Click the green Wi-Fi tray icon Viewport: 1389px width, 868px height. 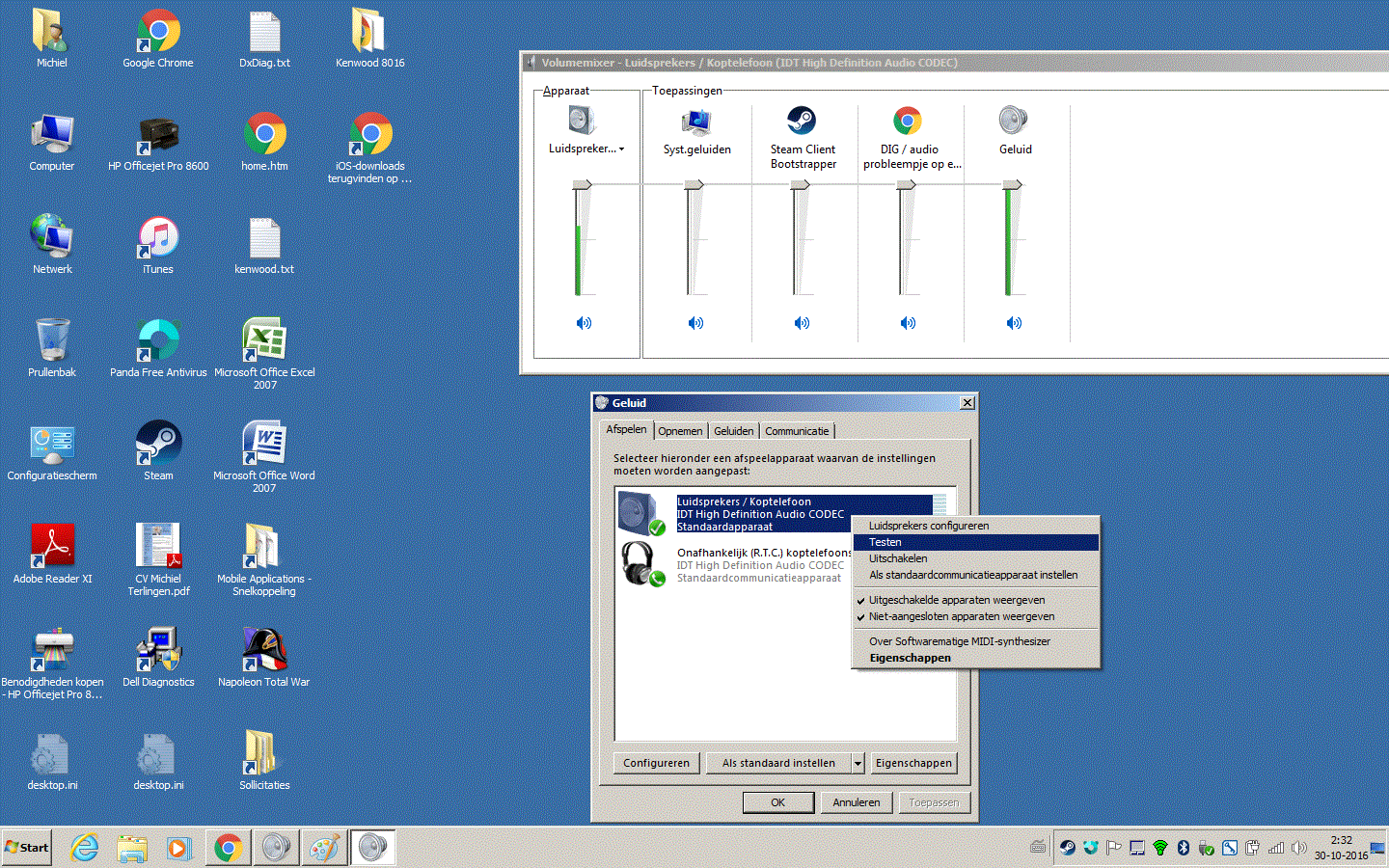[x=1160, y=848]
